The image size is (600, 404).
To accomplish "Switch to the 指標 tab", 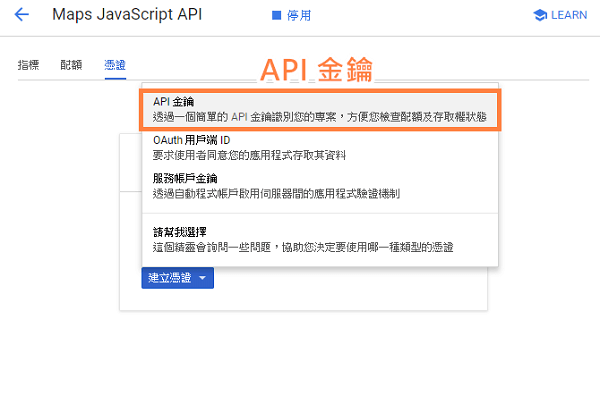I will [x=28, y=65].
